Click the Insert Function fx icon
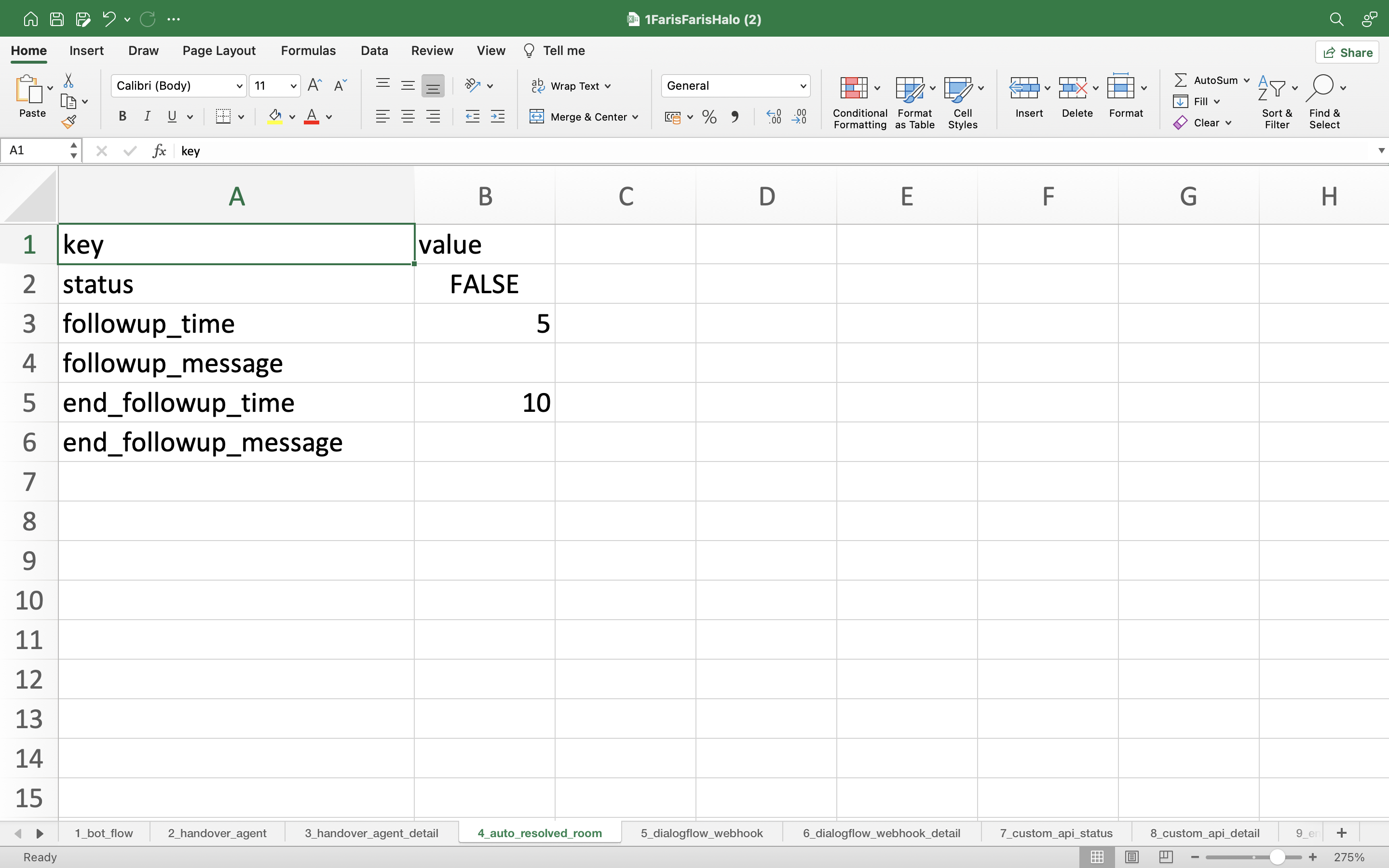The width and height of the screenshot is (1389, 868). coord(159,151)
